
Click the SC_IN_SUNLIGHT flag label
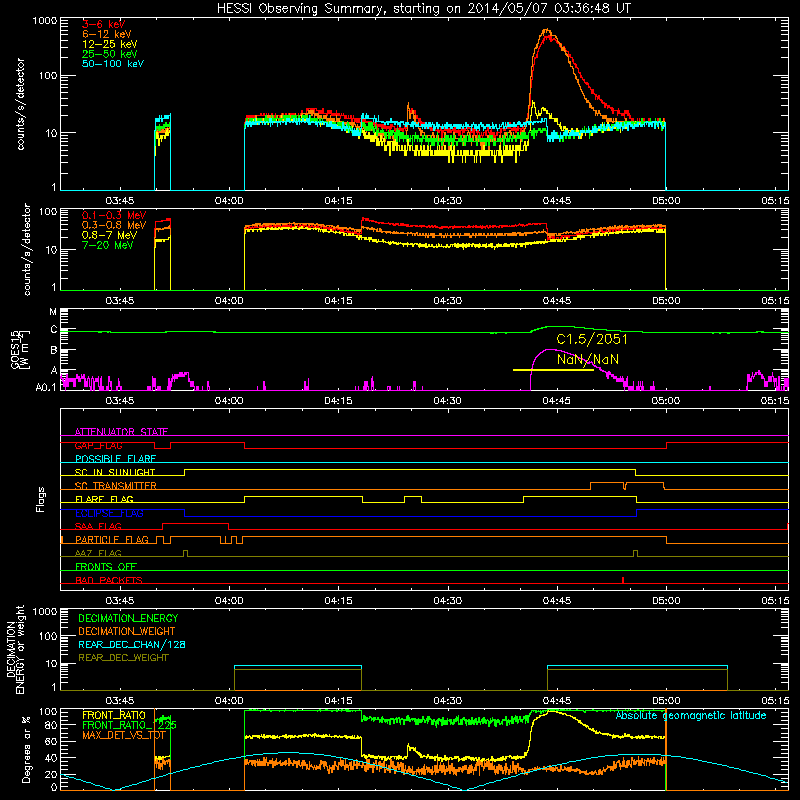pos(115,472)
